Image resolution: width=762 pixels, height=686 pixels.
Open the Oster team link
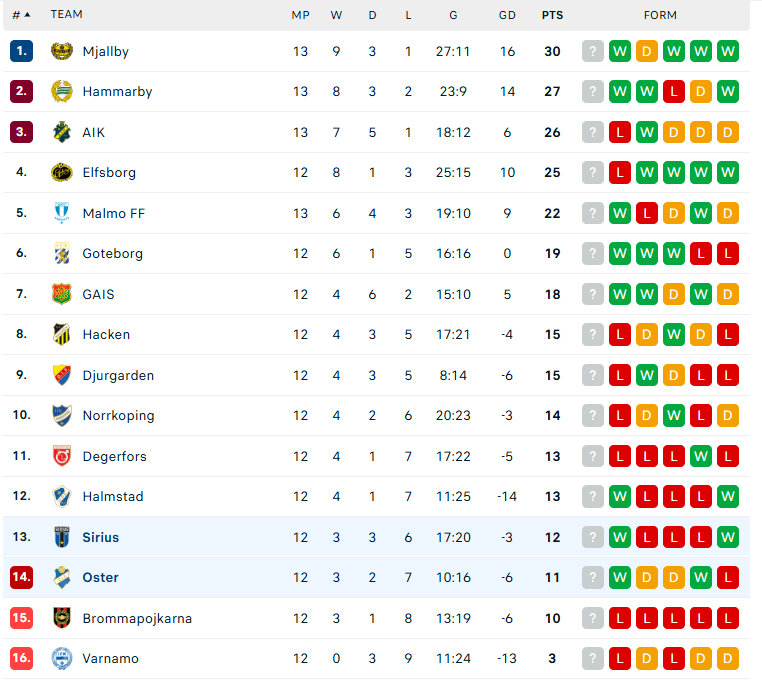click(x=101, y=577)
